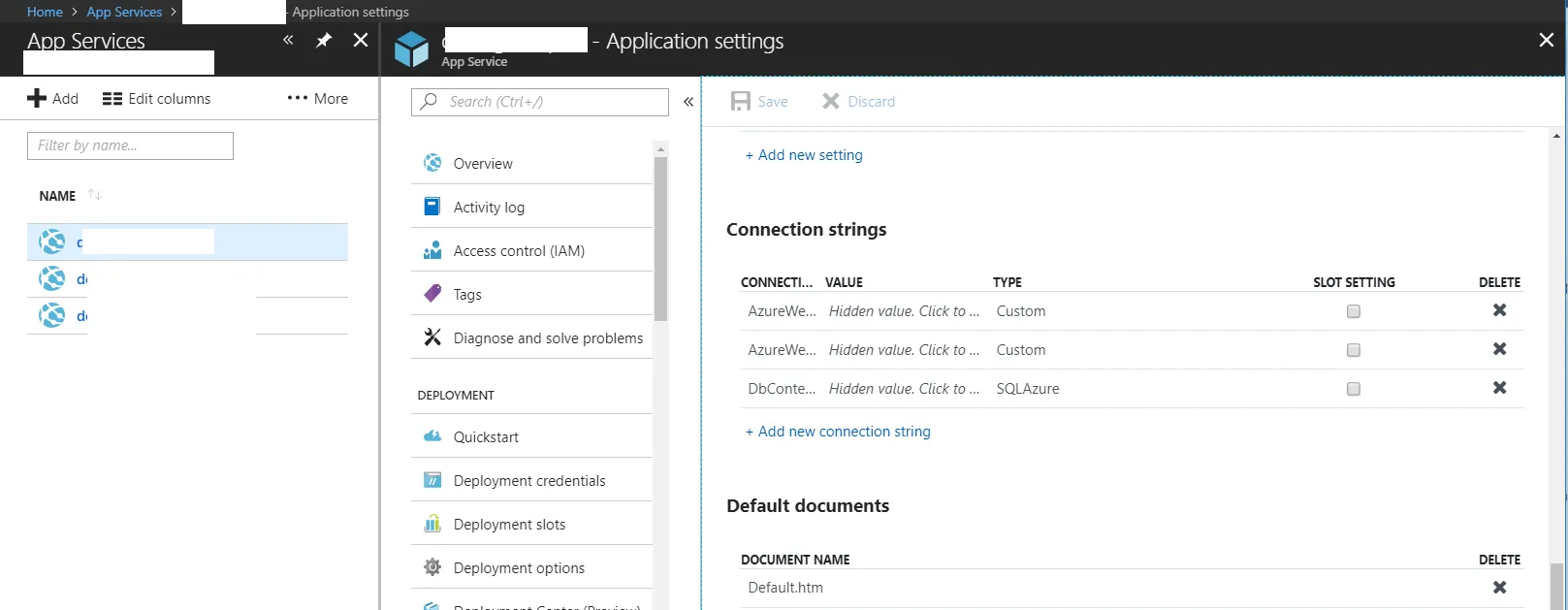The height and width of the screenshot is (610, 1568).
Task: Add new connection string
Action: point(838,432)
